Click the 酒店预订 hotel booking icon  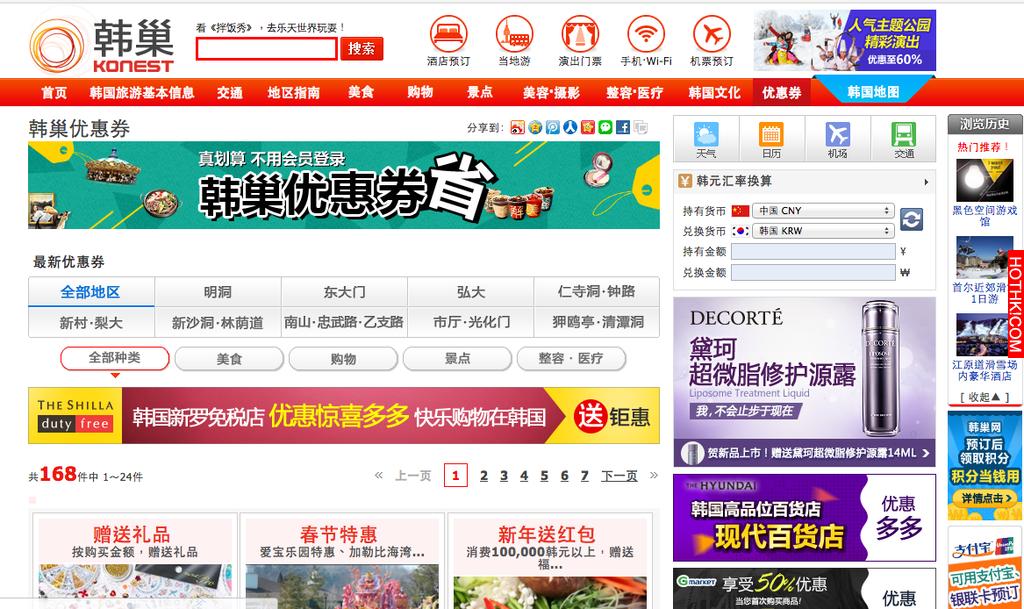point(448,34)
